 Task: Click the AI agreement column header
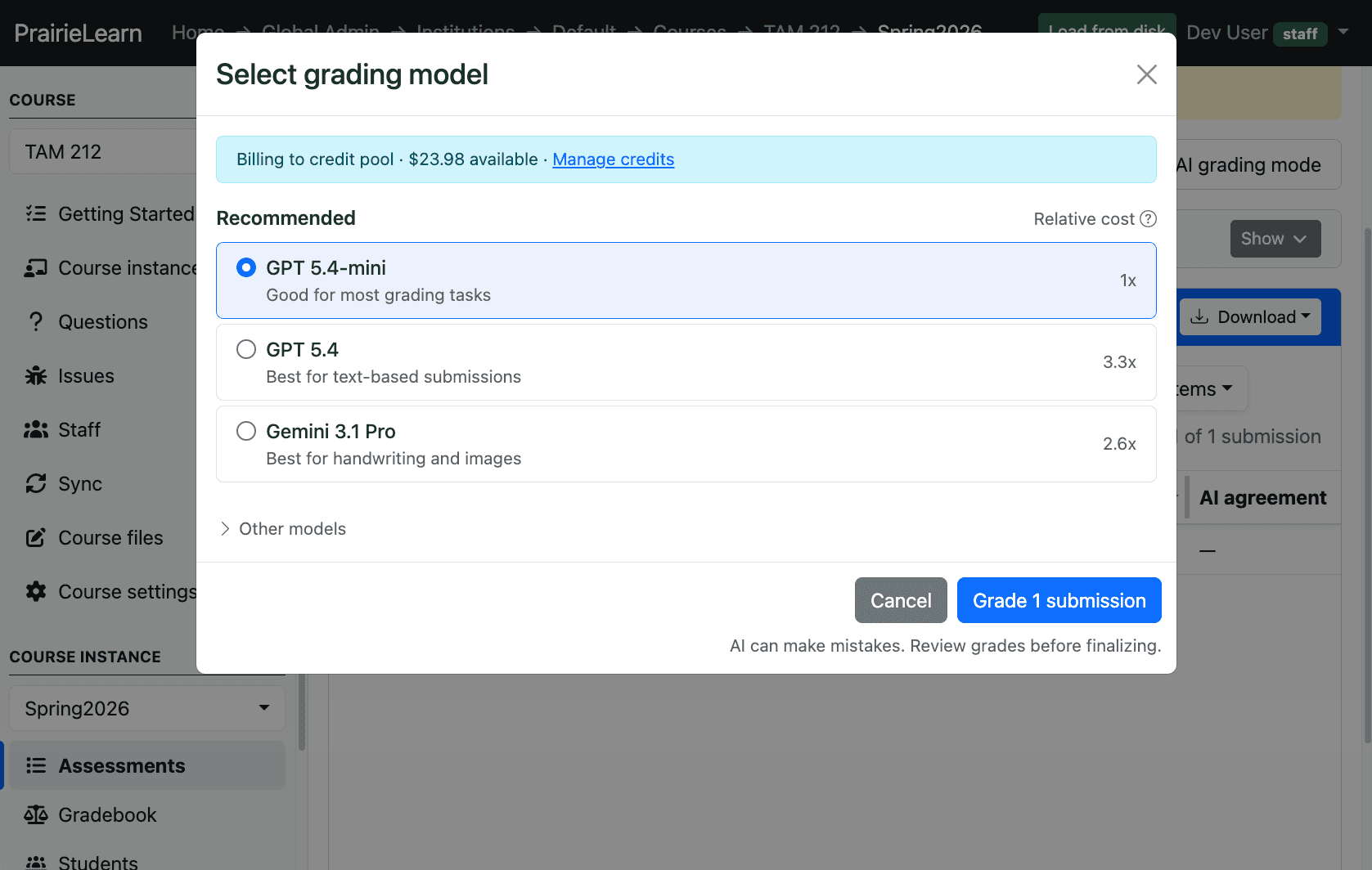tap(1262, 498)
